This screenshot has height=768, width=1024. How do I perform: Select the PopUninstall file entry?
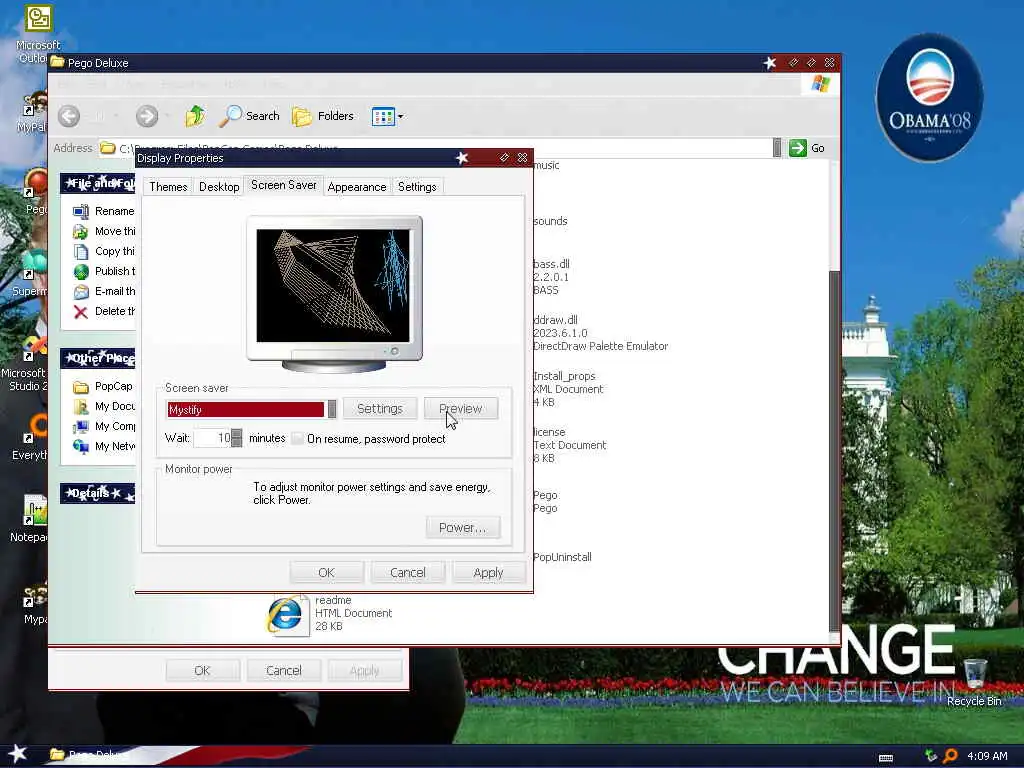coord(562,557)
